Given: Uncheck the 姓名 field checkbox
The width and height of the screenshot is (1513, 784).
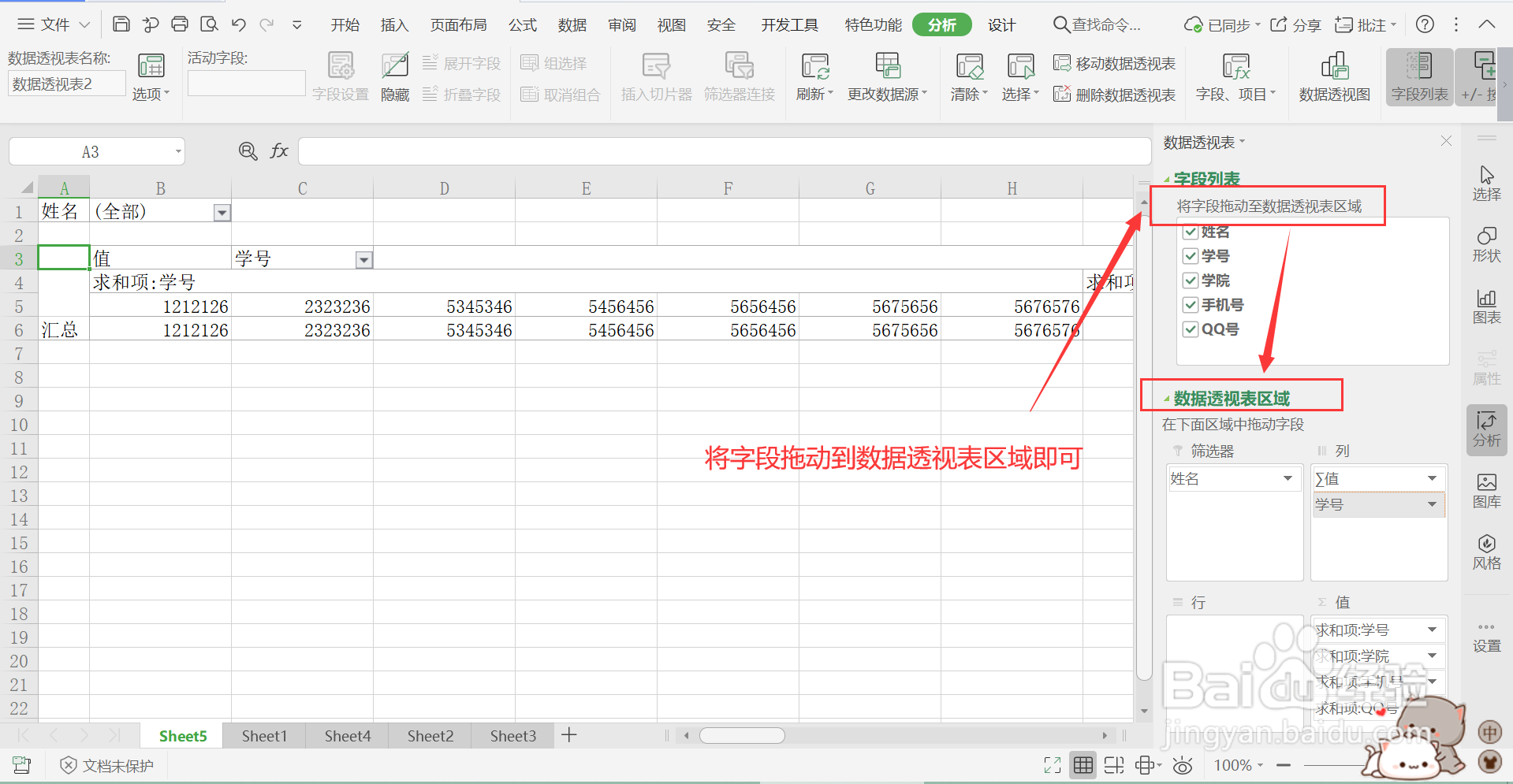Looking at the screenshot, I should coord(1191,232).
